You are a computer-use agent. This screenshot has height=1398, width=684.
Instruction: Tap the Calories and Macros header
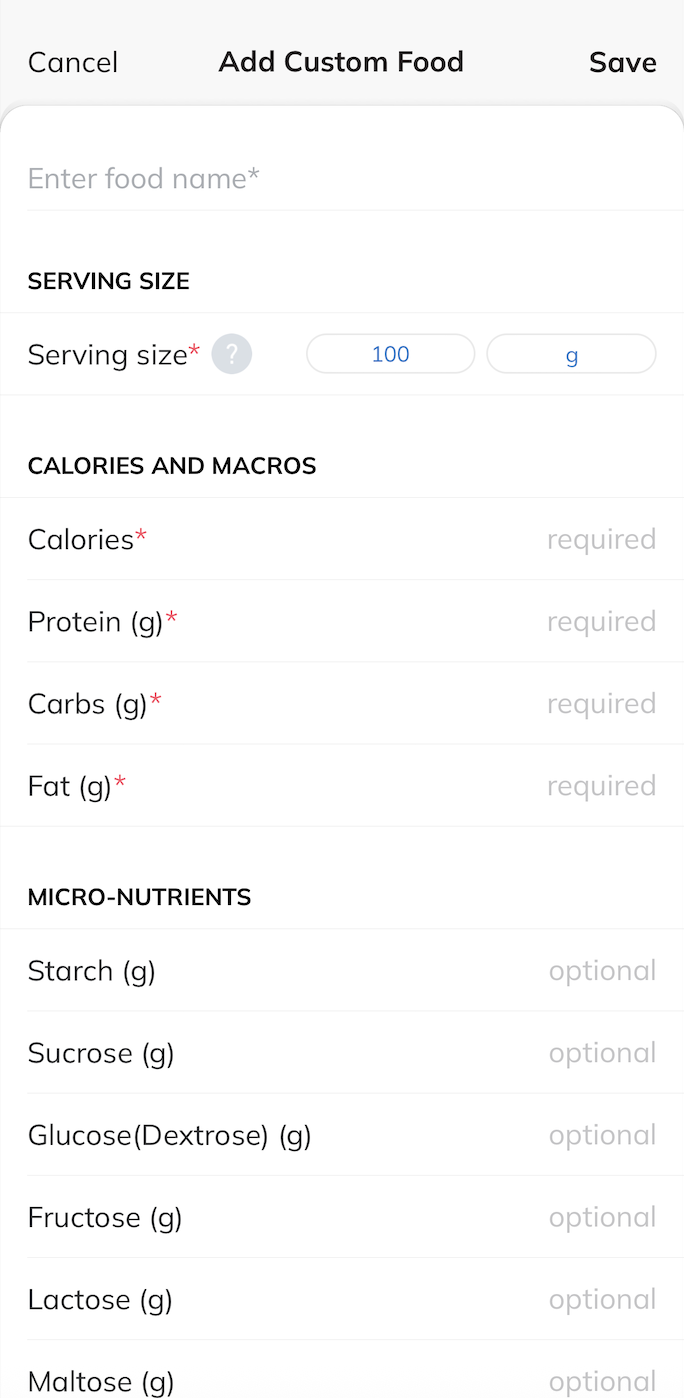172,466
